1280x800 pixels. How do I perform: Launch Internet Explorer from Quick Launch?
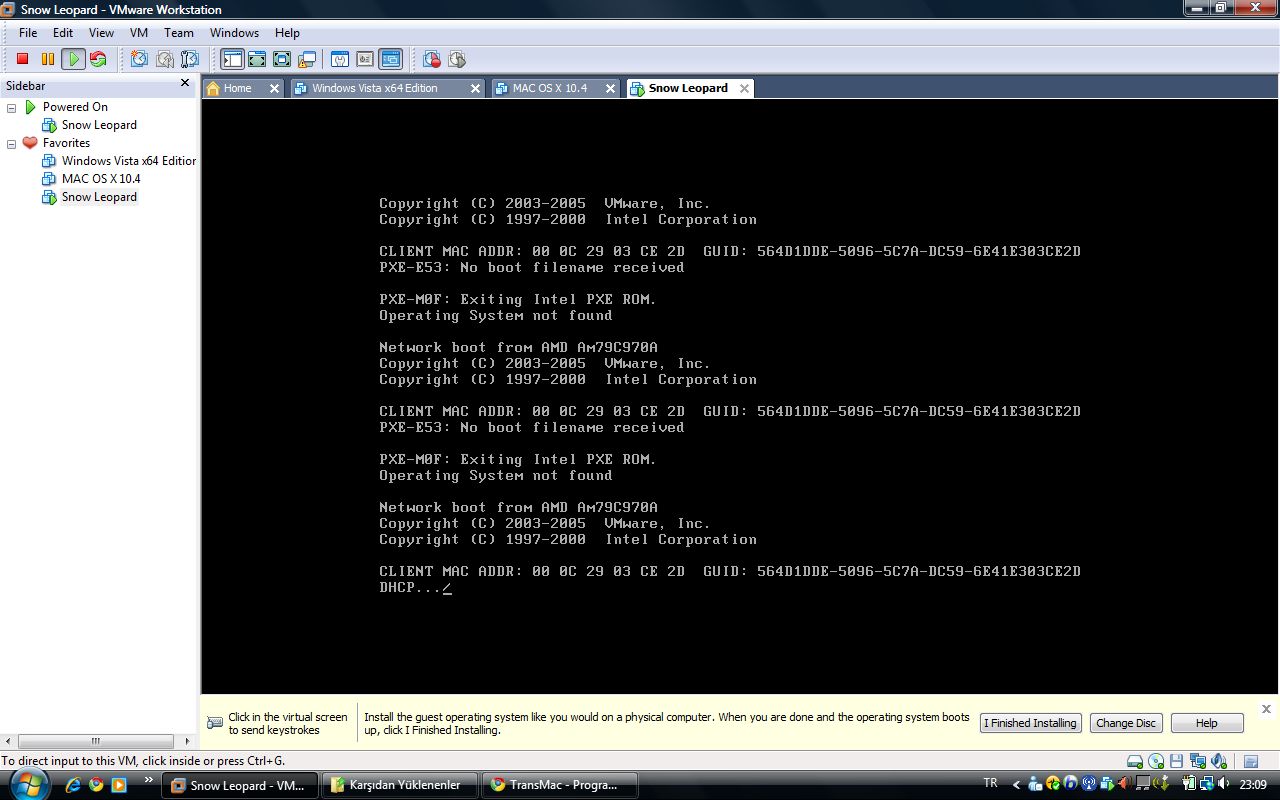[x=74, y=785]
